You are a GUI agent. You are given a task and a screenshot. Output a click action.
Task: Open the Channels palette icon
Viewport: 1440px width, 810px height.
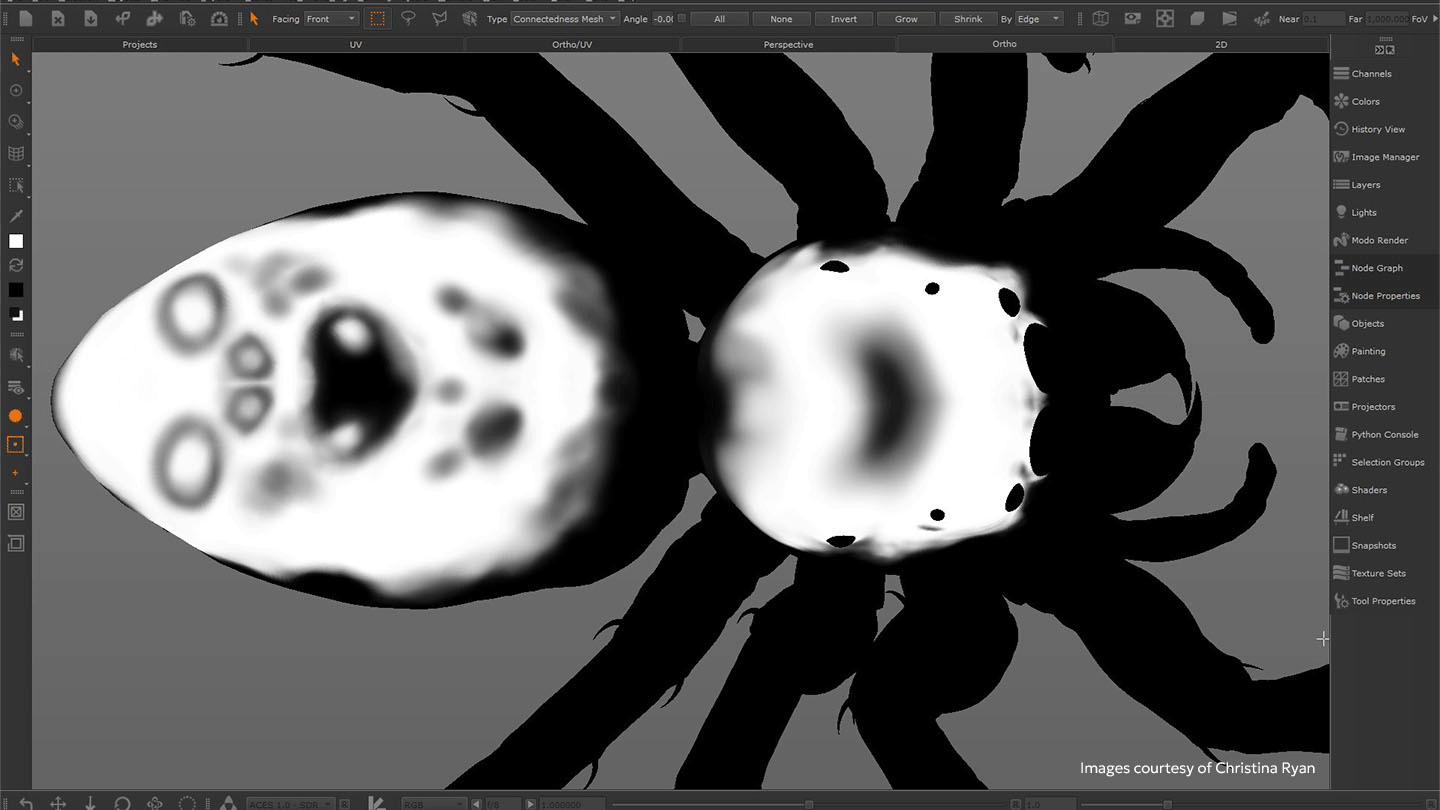pos(1341,73)
